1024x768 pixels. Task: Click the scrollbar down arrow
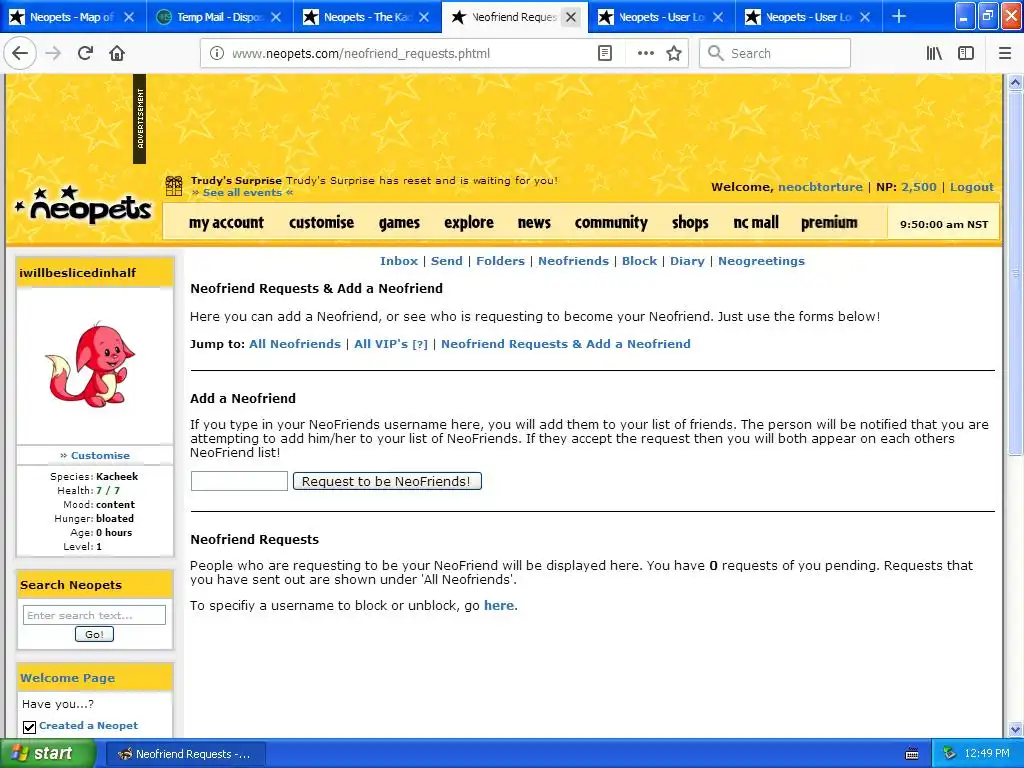pyautogui.click(x=1015, y=729)
